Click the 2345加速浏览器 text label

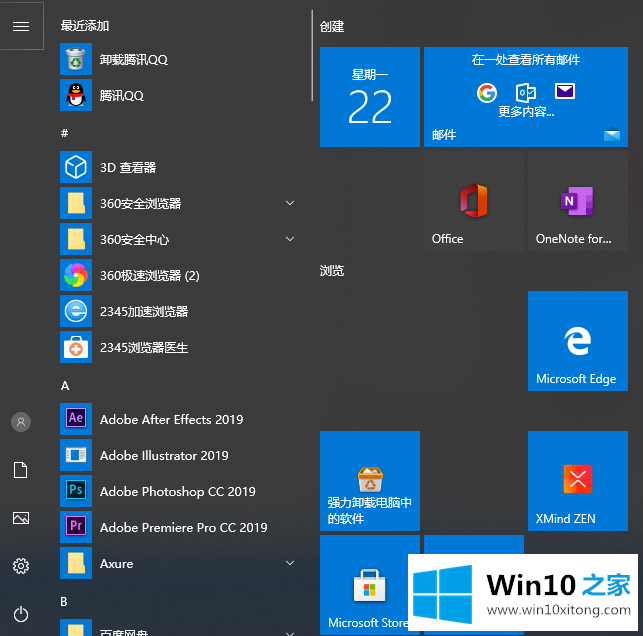click(x=144, y=312)
